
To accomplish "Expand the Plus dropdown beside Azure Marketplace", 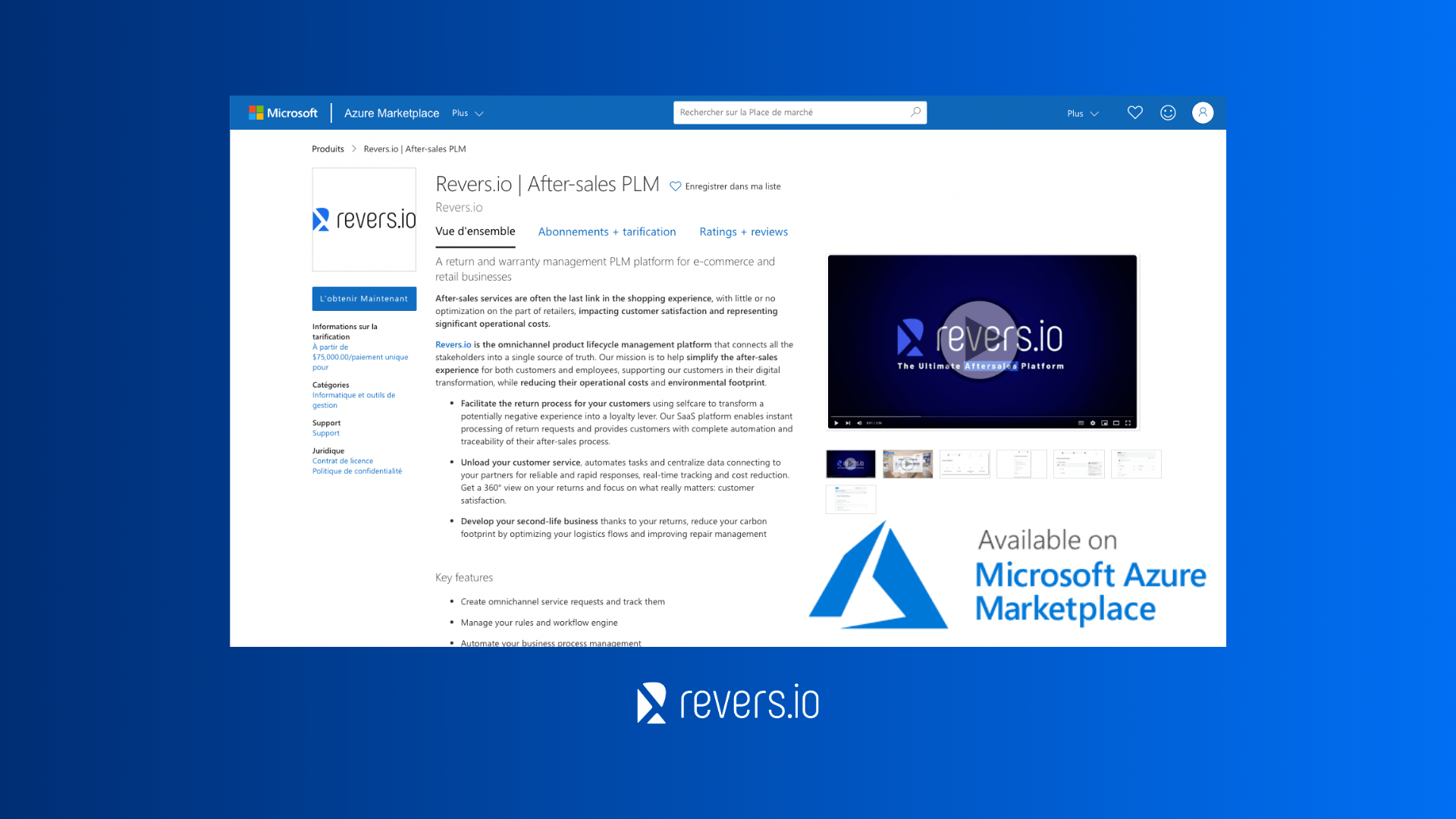I will coord(467,113).
